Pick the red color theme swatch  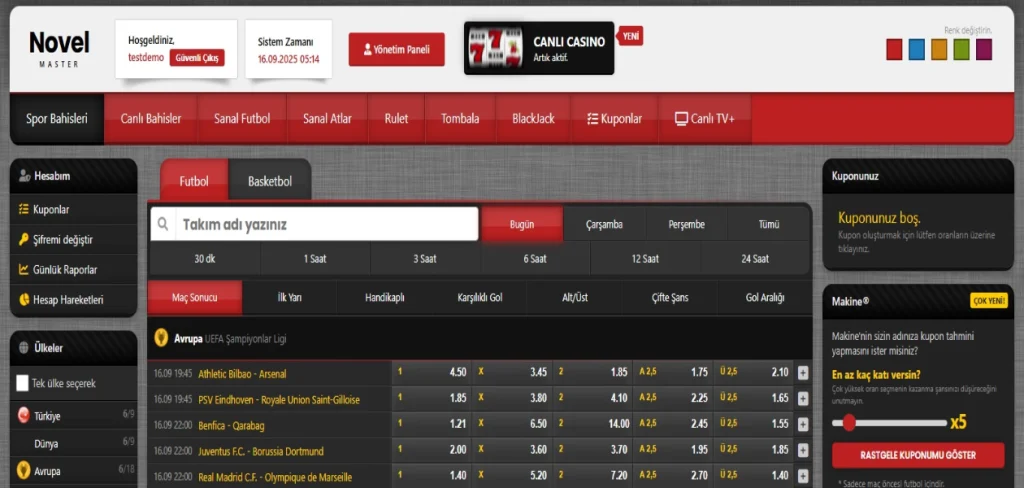pos(894,50)
